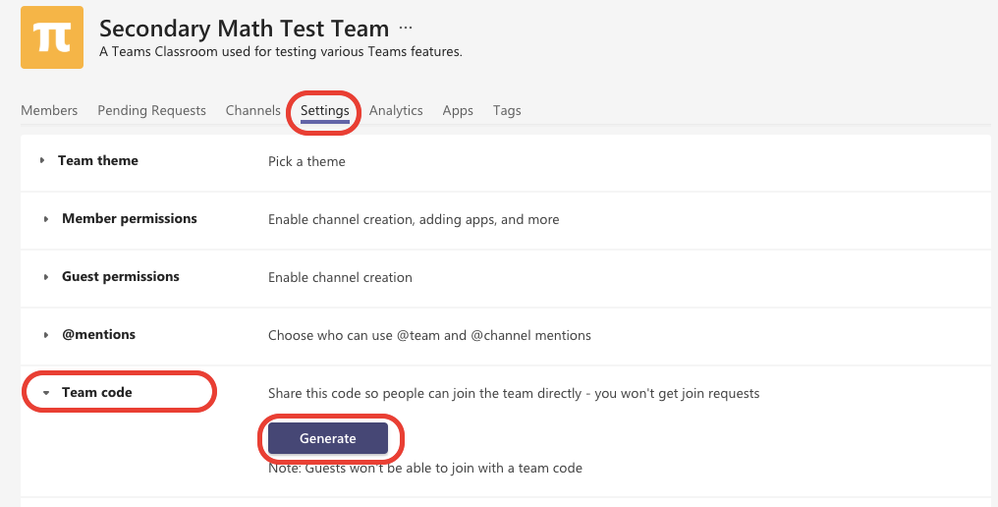Expand the Member permissions section arrow
The width and height of the screenshot is (998, 507).
pyautogui.click(x=46, y=219)
